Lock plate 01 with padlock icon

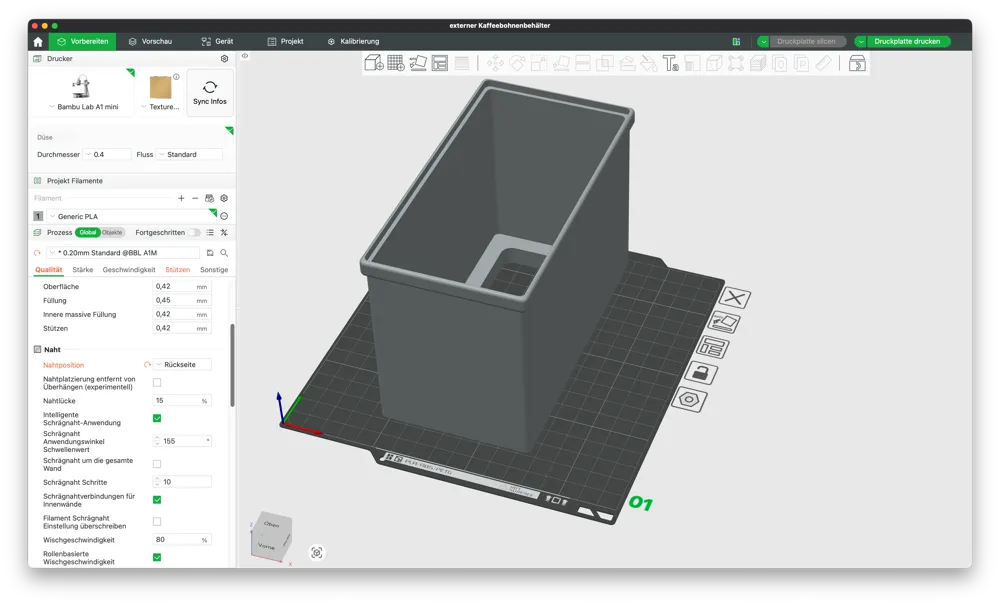click(x=700, y=373)
